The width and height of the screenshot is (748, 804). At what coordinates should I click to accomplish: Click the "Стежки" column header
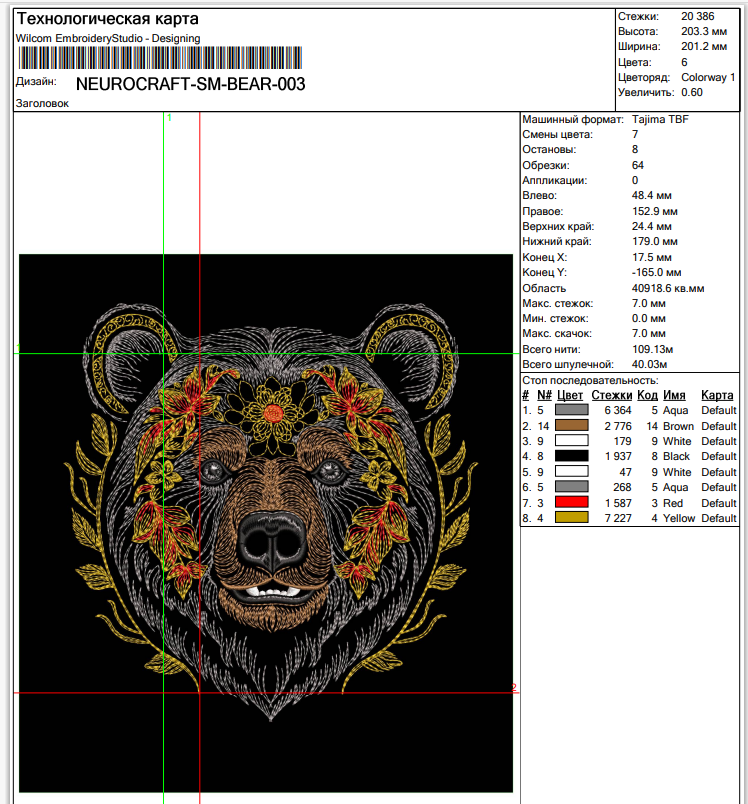pos(611,395)
